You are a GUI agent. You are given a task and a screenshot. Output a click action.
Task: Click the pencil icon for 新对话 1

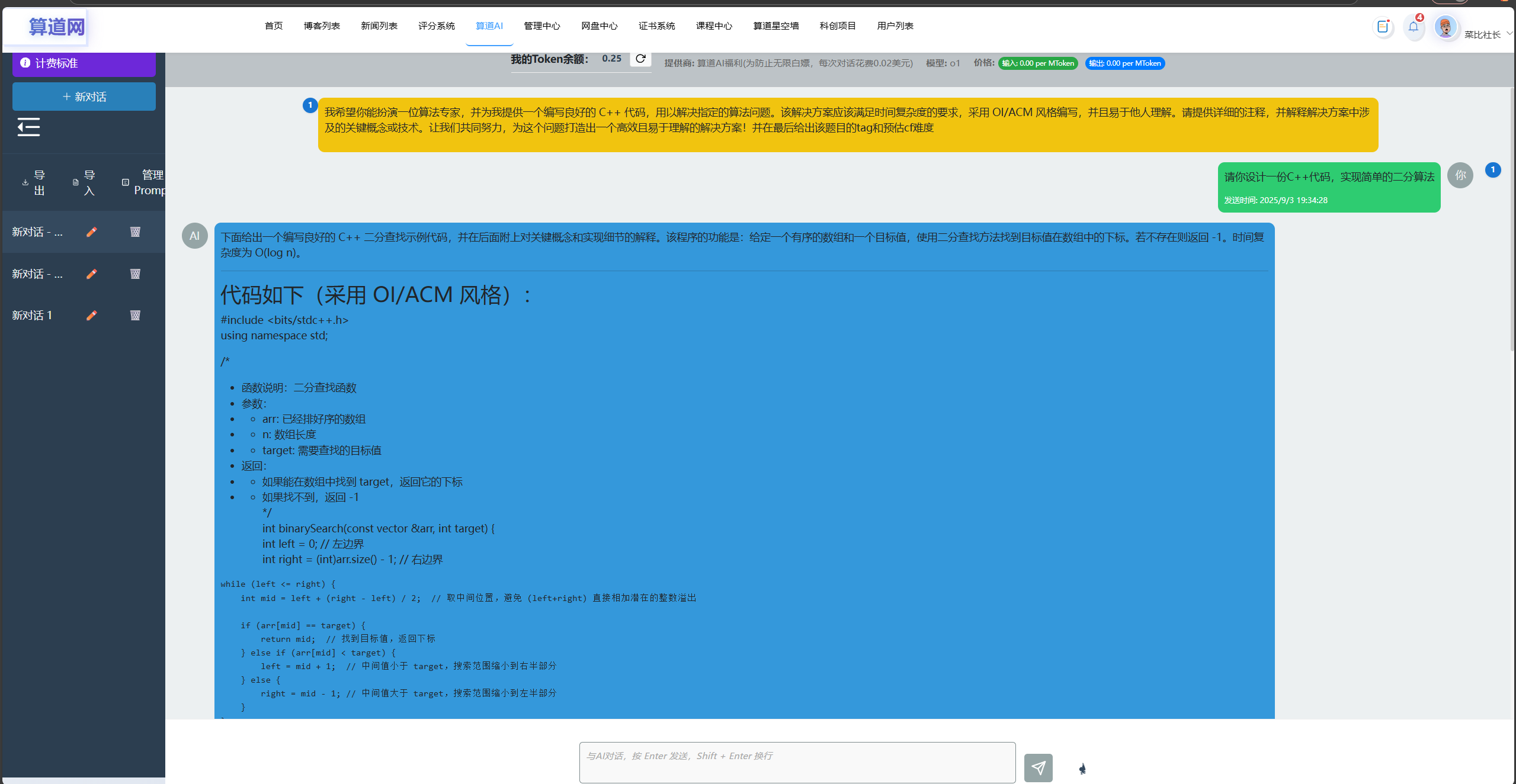[x=91, y=316]
